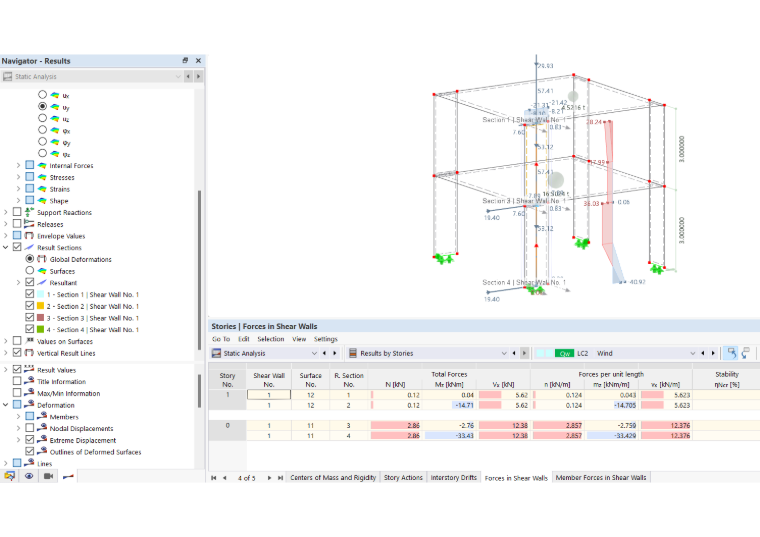
Task: Click the highlighted table selection sync icon
Action: point(730,353)
